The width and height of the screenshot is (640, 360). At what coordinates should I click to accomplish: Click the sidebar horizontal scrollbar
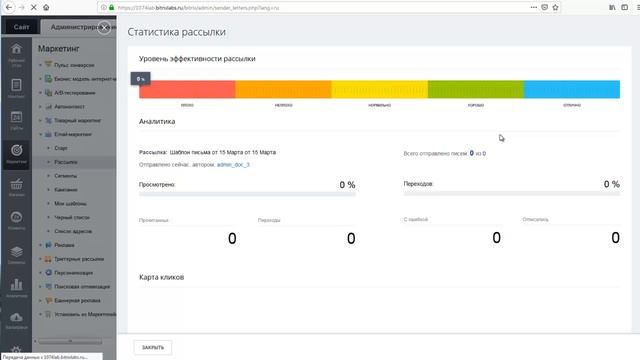70,341
